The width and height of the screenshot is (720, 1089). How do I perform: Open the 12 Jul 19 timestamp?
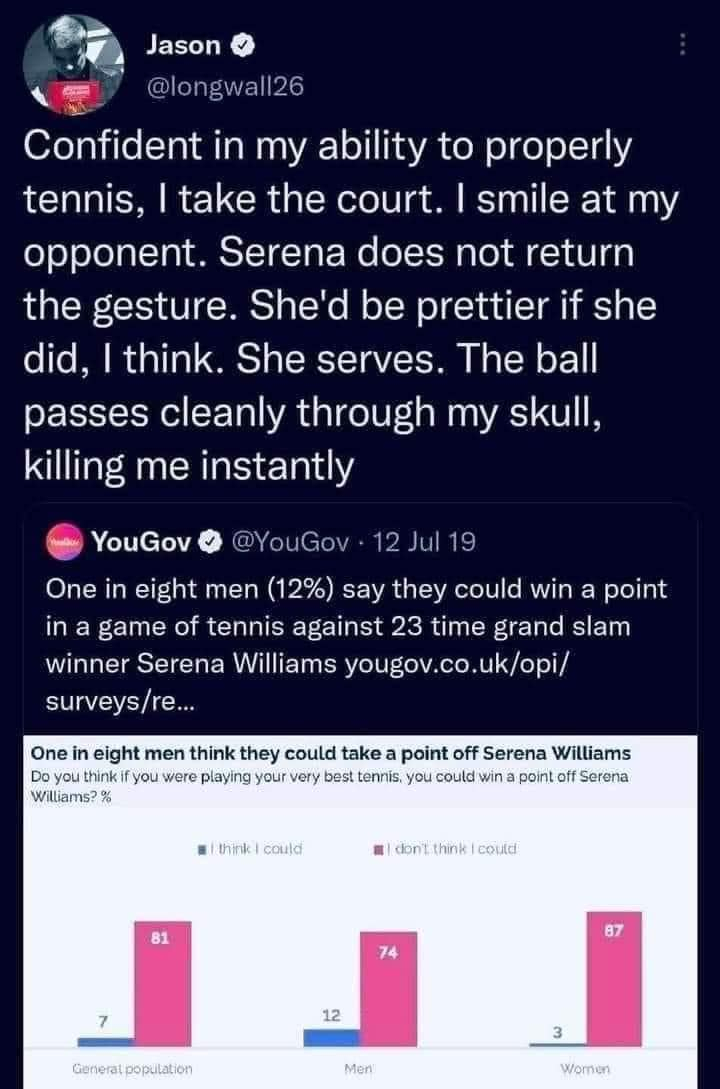[x=424, y=541]
